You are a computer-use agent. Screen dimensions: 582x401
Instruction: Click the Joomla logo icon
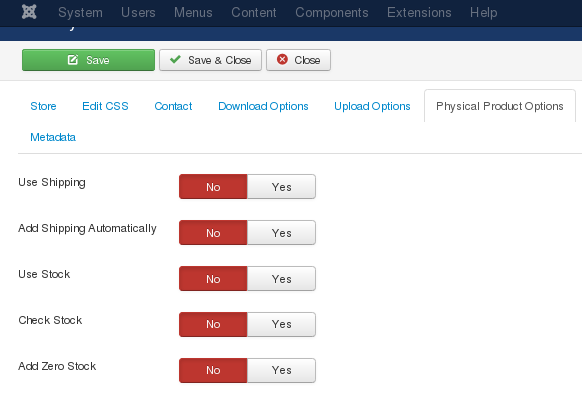click(x=29, y=12)
